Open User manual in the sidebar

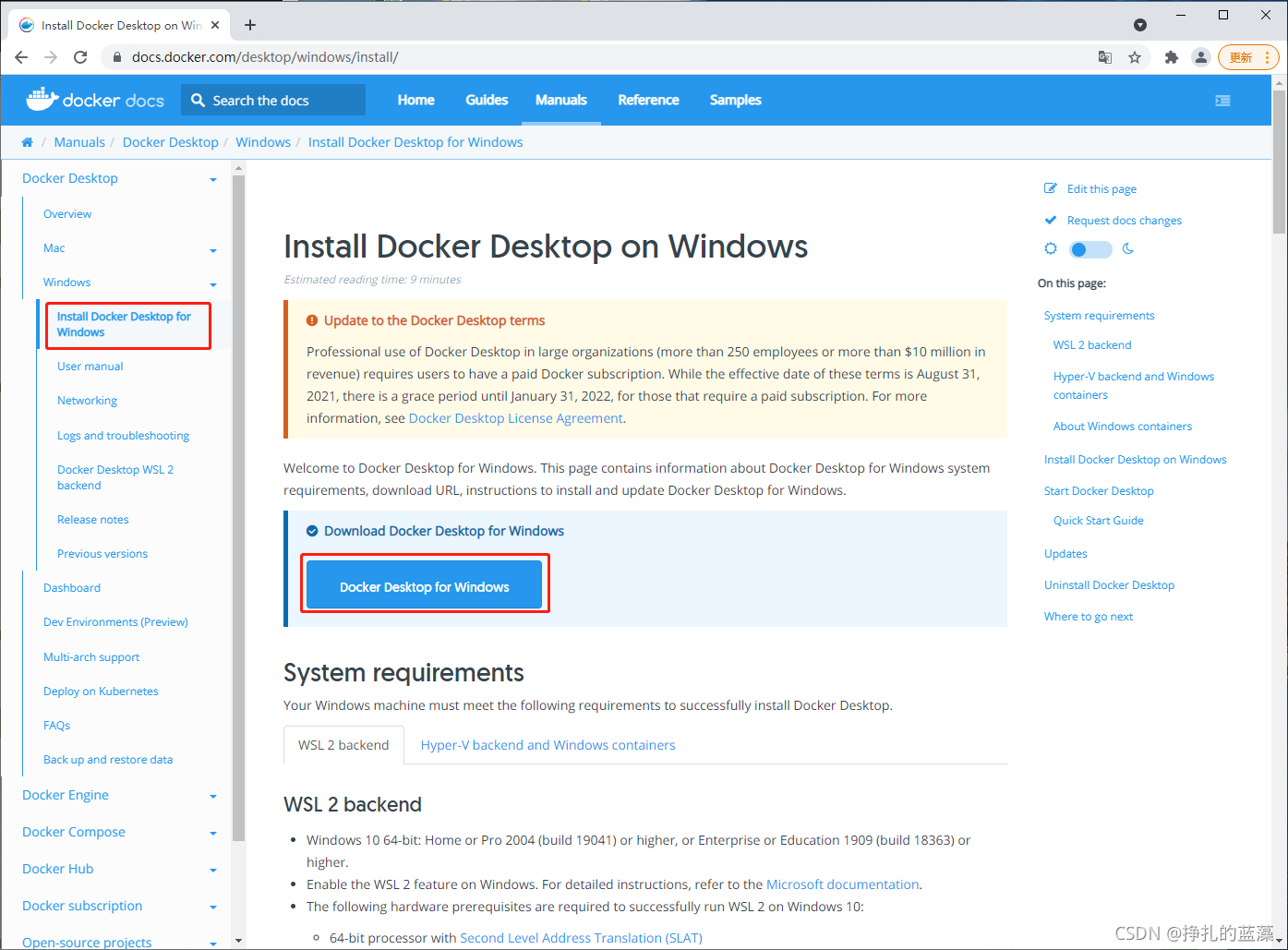coord(90,367)
